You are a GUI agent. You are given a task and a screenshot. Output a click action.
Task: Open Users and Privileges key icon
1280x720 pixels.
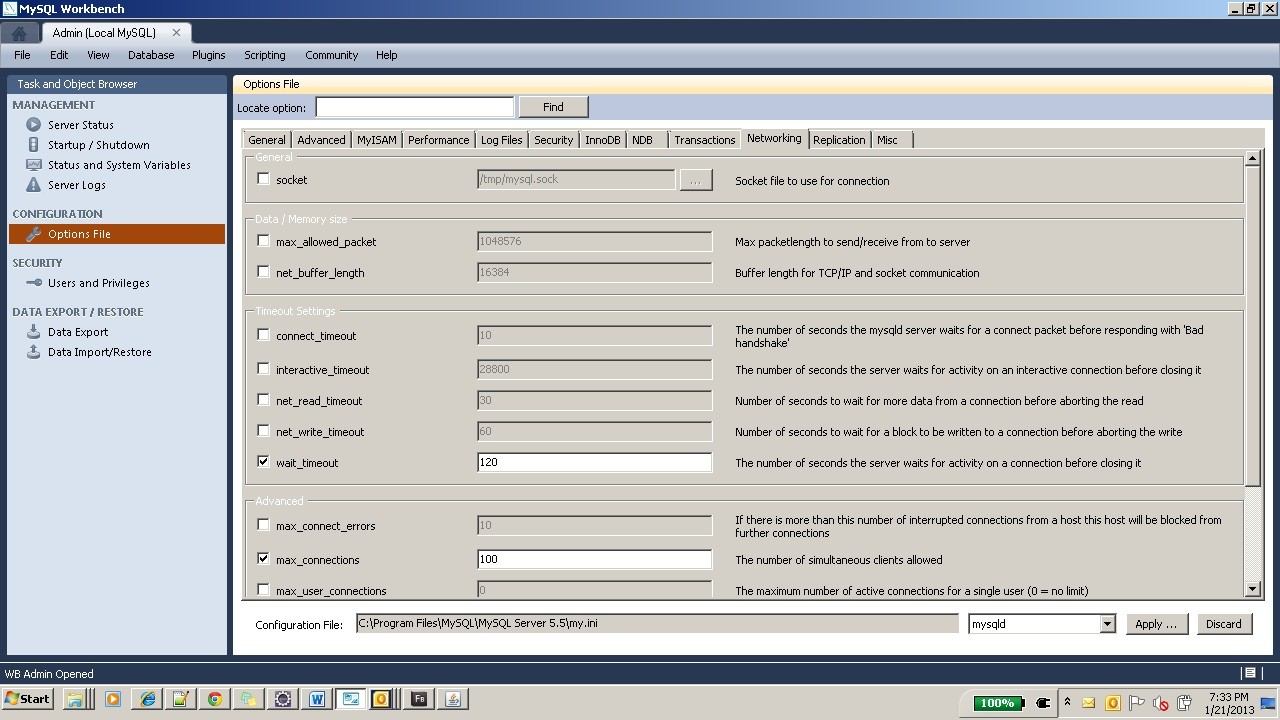33,283
